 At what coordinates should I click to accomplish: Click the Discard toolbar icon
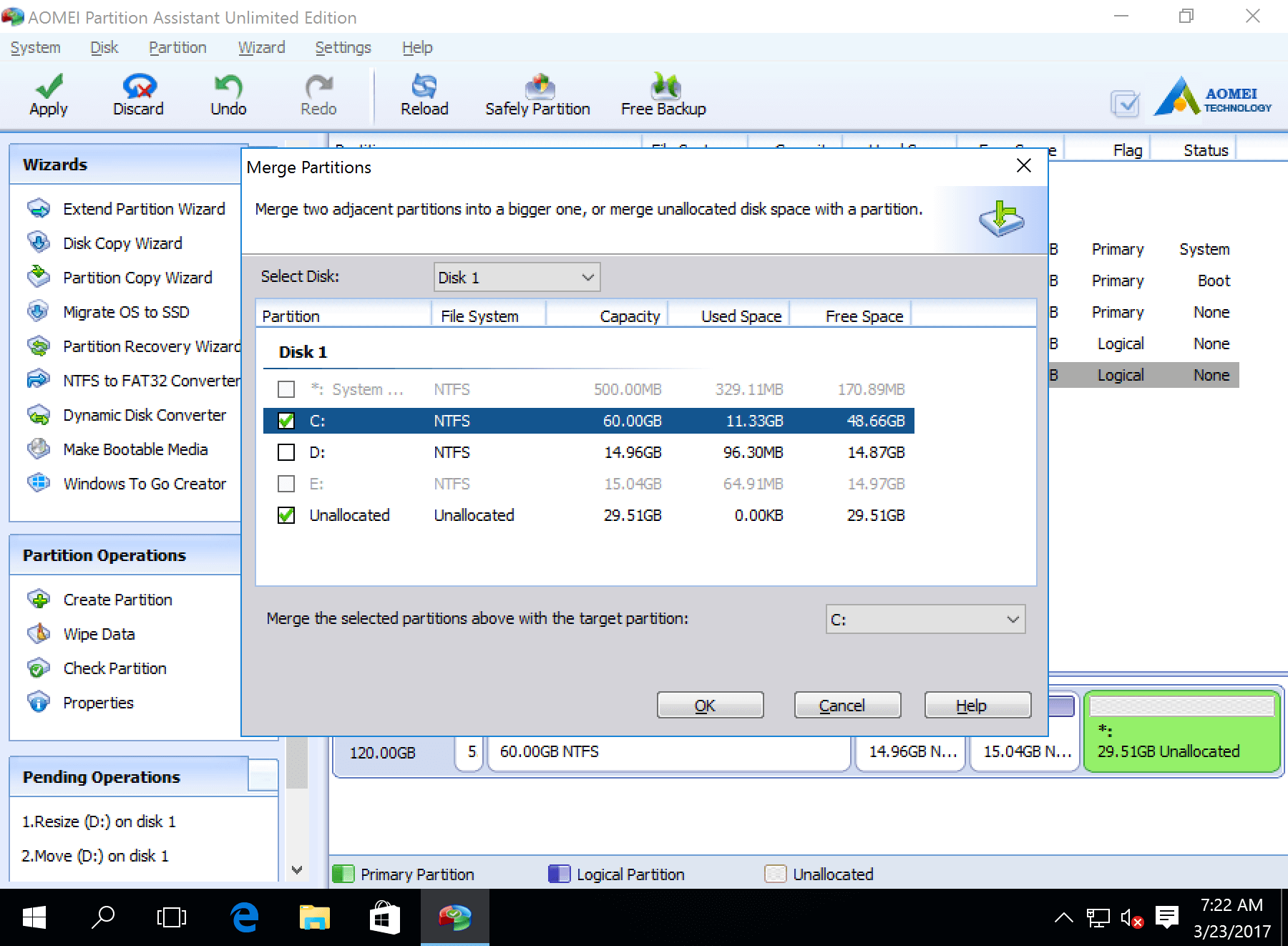point(138,88)
